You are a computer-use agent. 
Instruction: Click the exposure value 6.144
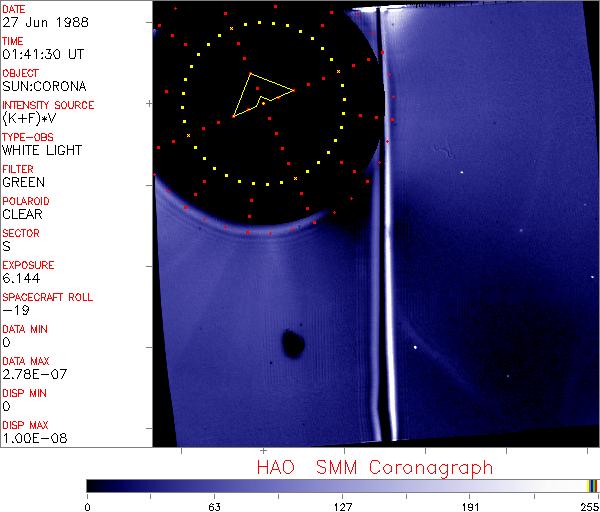point(20,278)
